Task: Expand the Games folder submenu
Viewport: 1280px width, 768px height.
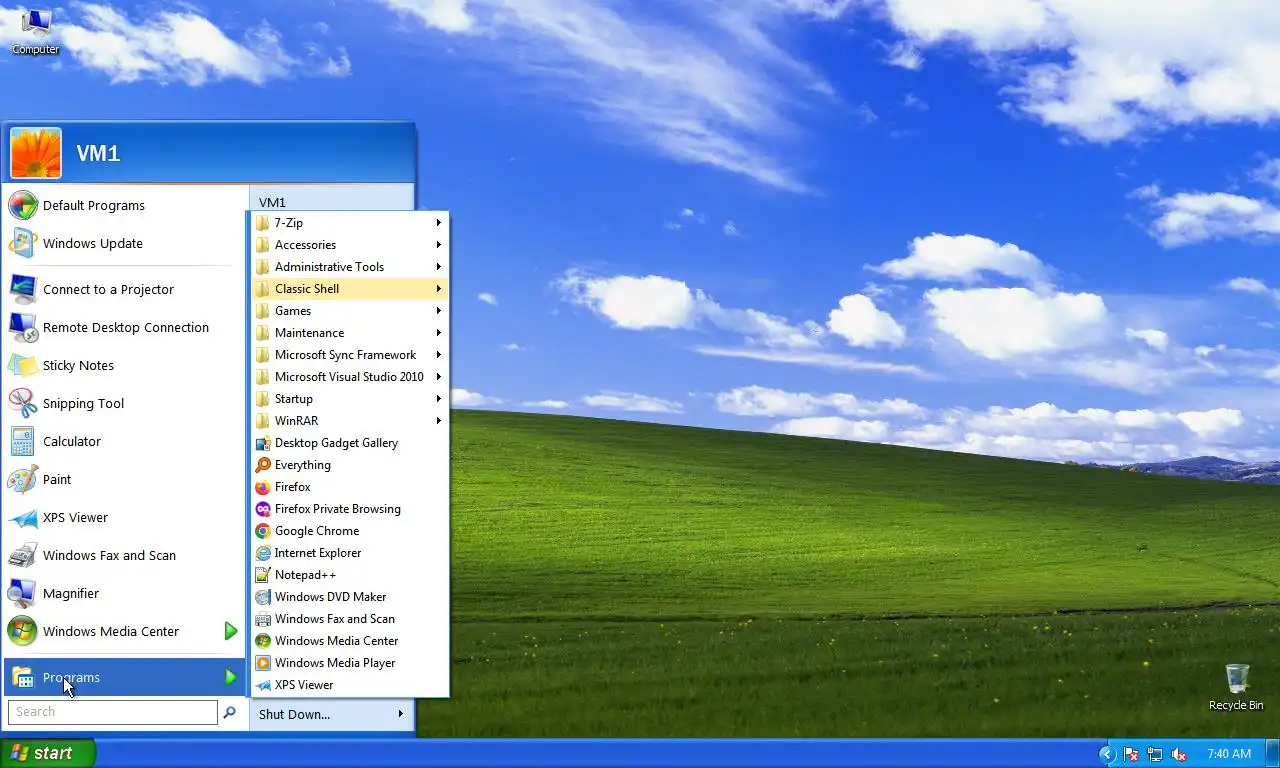Action: [349, 311]
